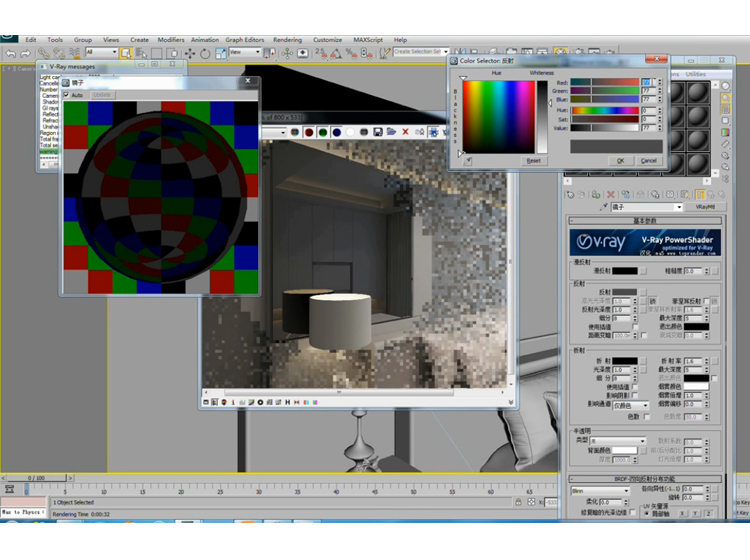Toggle dispersion checkbox in refraction group
Viewport: 750px width, 560px height.
[x=647, y=417]
